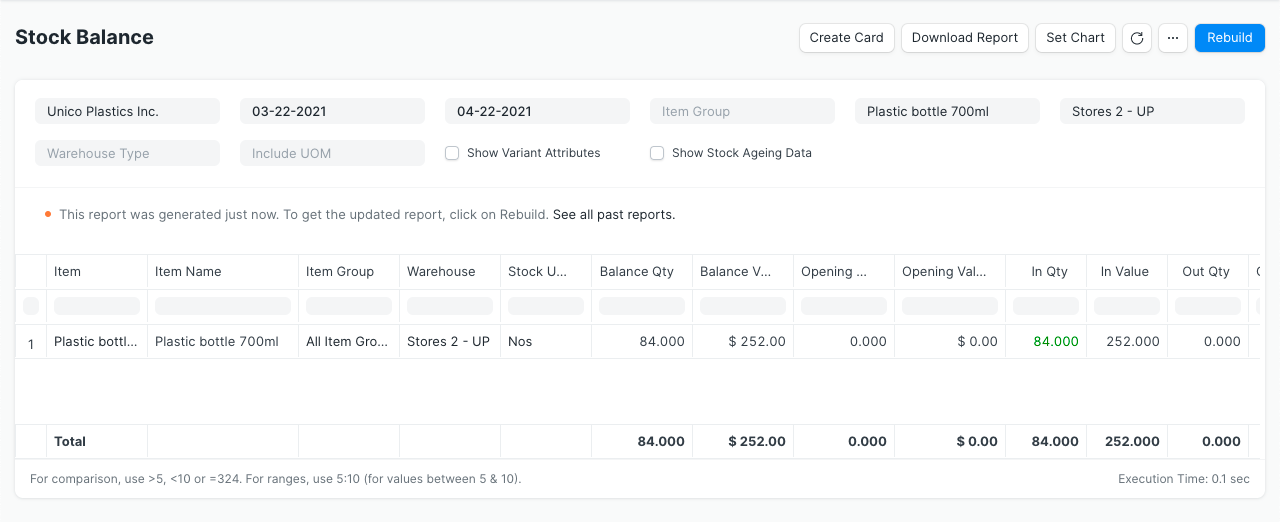This screenshot has width=1280, height=522.
Task: Click the Download Report button
Action: coord(964,38)
